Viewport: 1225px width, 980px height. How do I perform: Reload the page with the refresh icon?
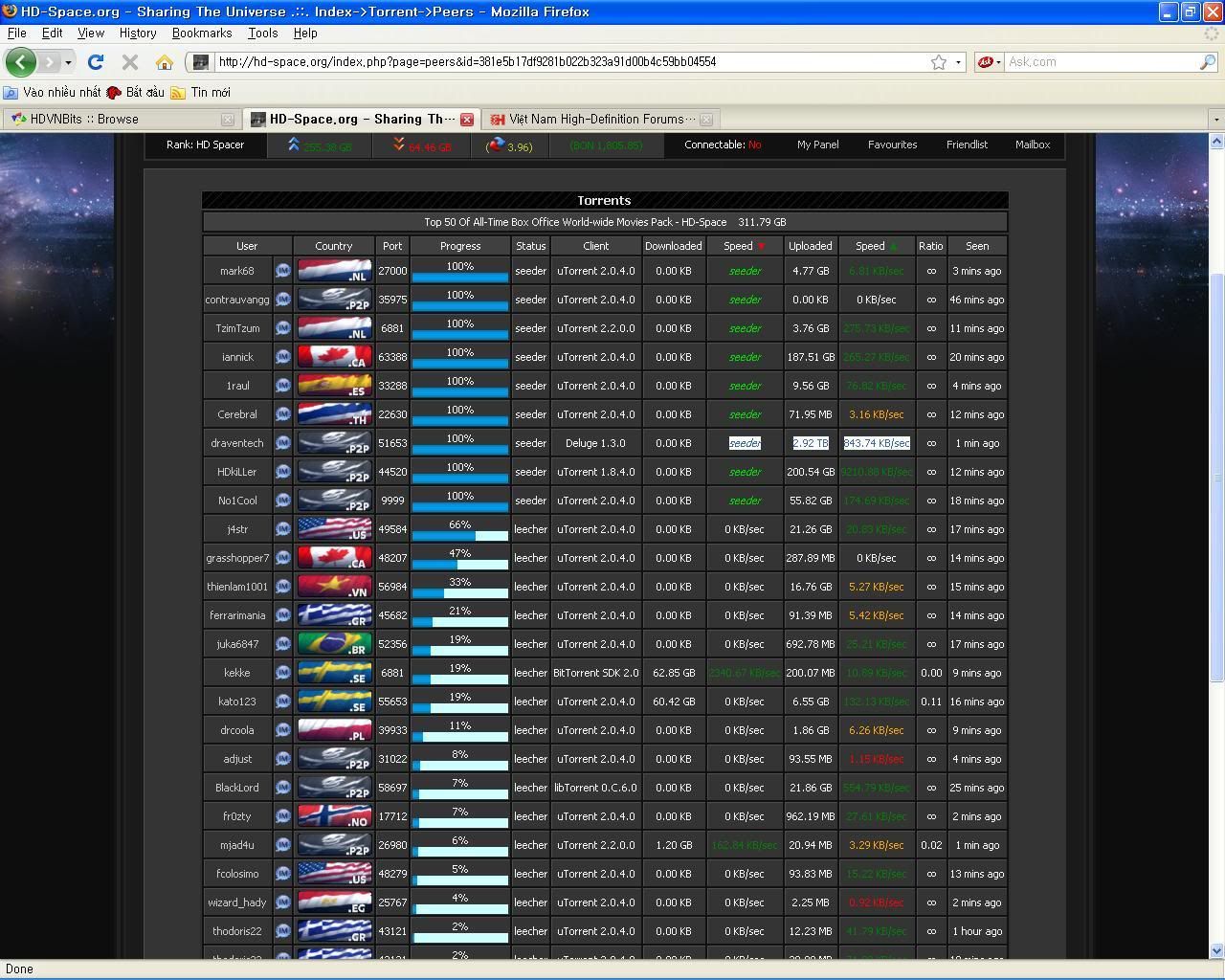[96, 62]
